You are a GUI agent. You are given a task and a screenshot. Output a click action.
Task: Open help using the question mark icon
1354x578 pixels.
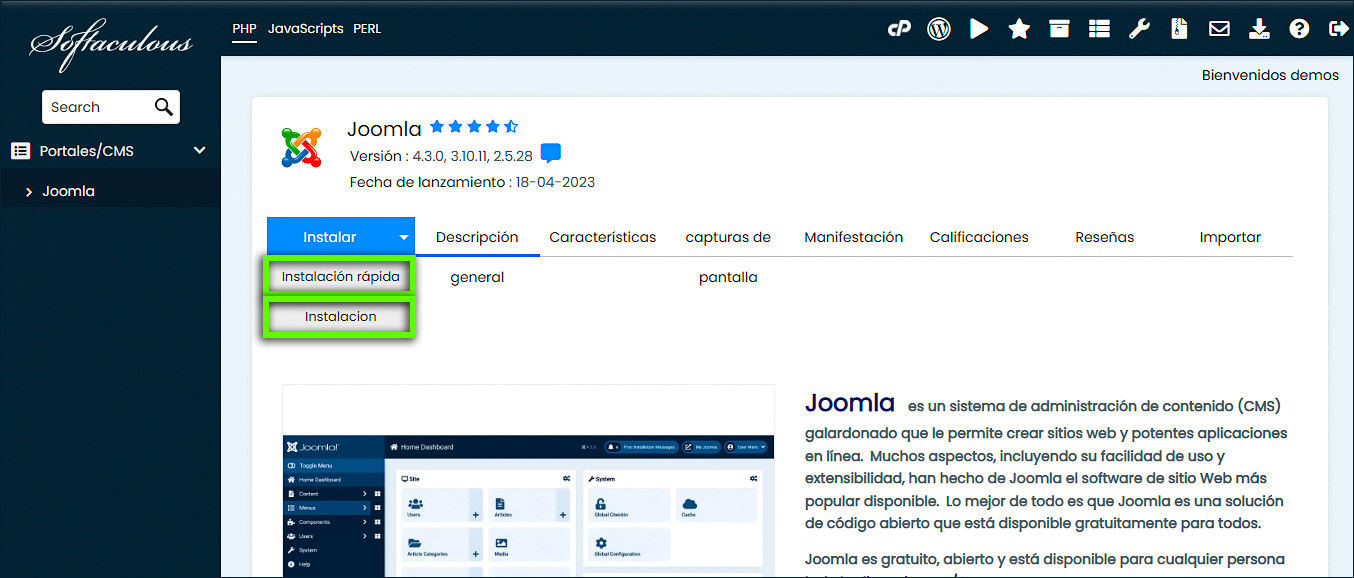pos(1299,28)
